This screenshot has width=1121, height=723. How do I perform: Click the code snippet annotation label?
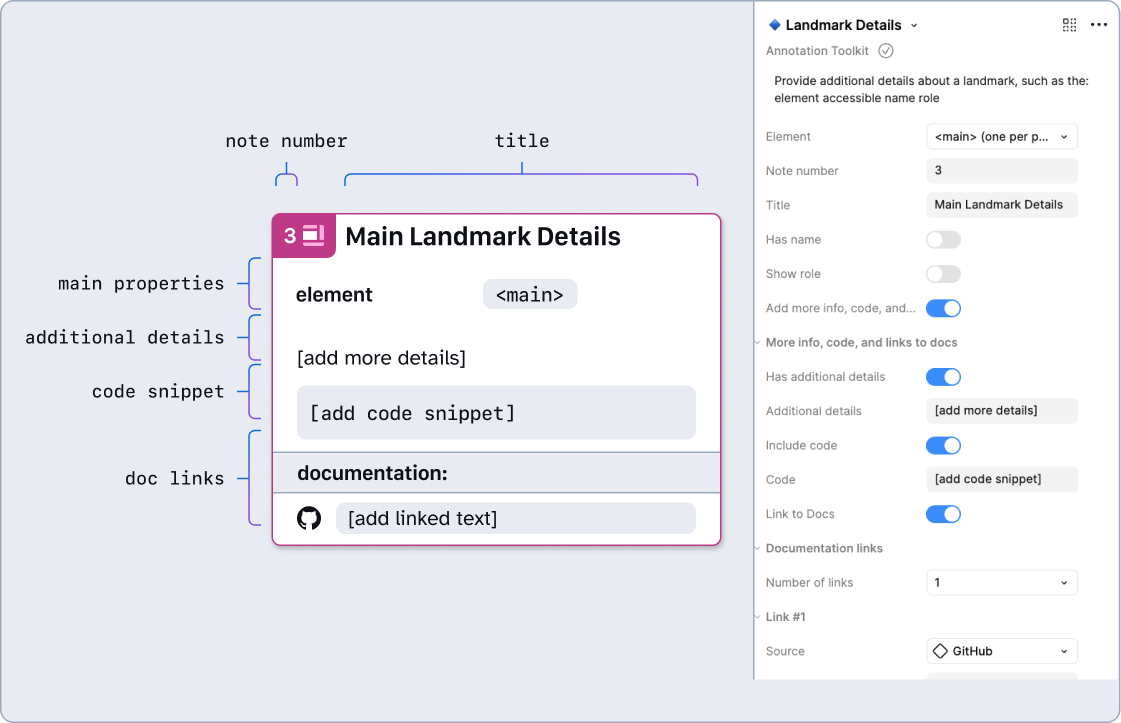(158, 392)
